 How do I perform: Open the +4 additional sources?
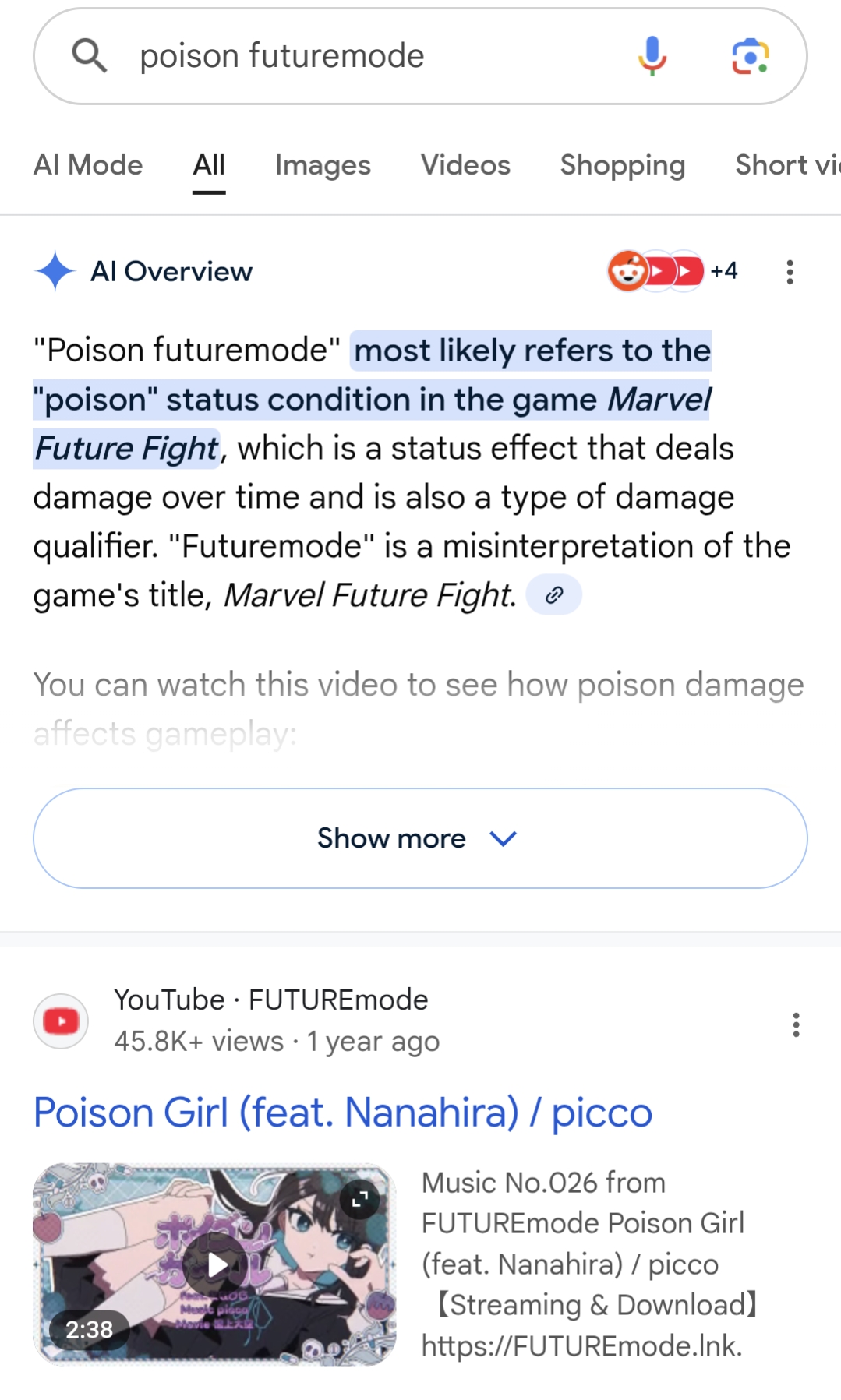[x=724, y=271]
